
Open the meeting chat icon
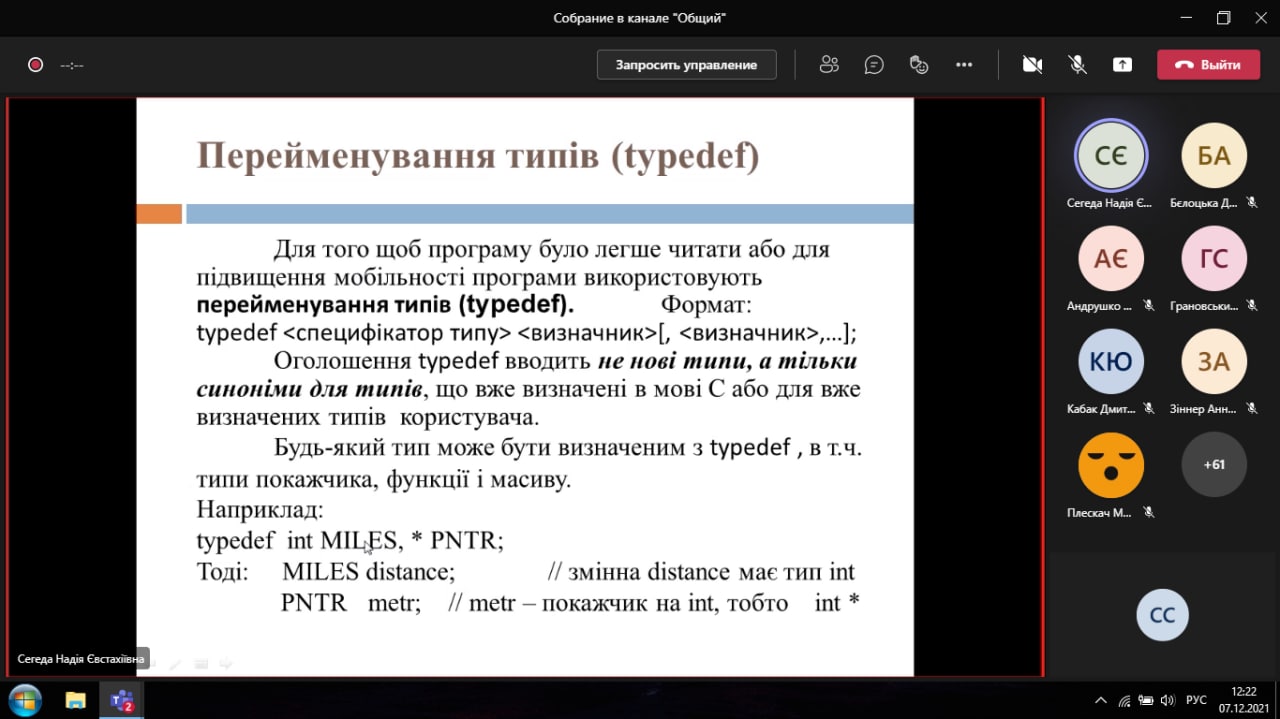tap(874, 65)
